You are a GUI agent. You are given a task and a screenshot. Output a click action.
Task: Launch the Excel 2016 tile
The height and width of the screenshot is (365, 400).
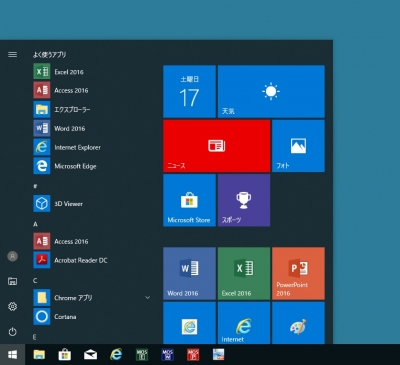(244, 273)
